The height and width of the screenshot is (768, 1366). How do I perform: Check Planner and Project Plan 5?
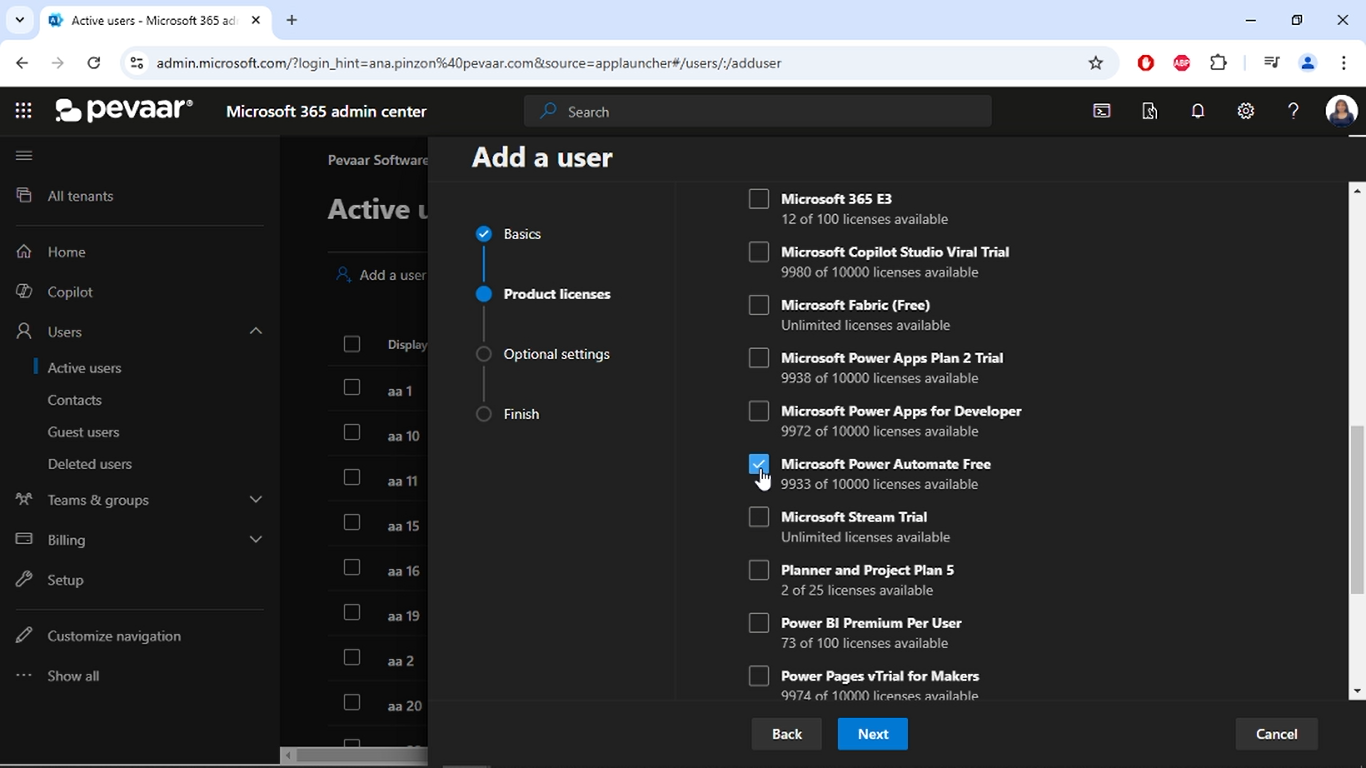[759, 570]
